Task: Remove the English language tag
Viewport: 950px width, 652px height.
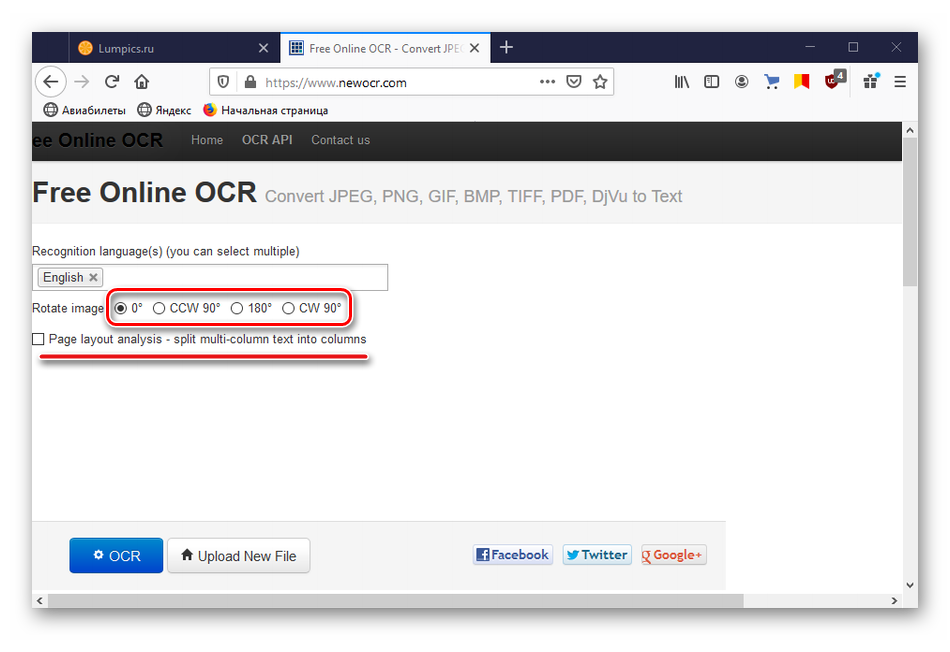Action: (93, 278)
